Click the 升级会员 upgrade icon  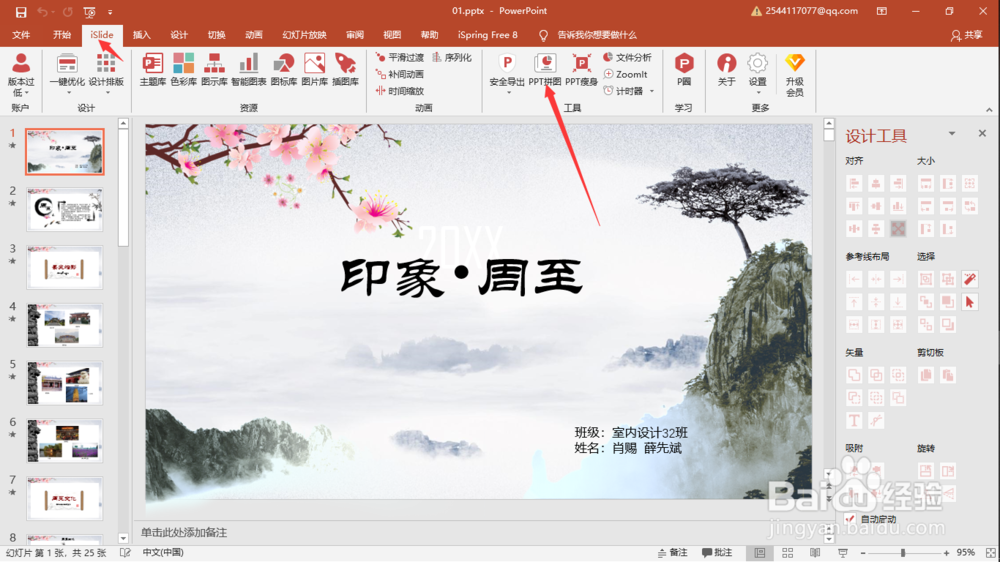click(x=795, y=74)
